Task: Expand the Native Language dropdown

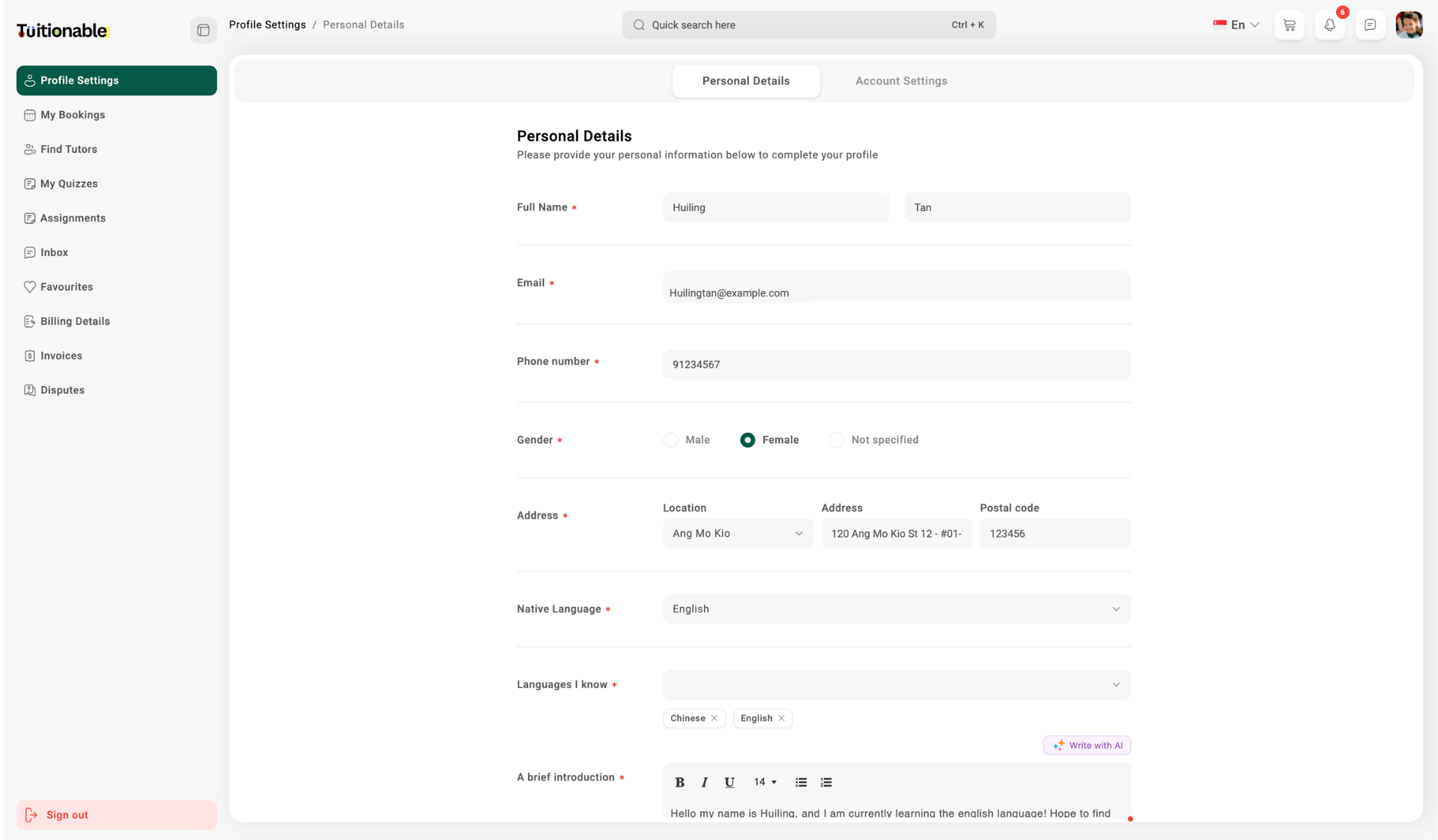Action: (896, 609)
